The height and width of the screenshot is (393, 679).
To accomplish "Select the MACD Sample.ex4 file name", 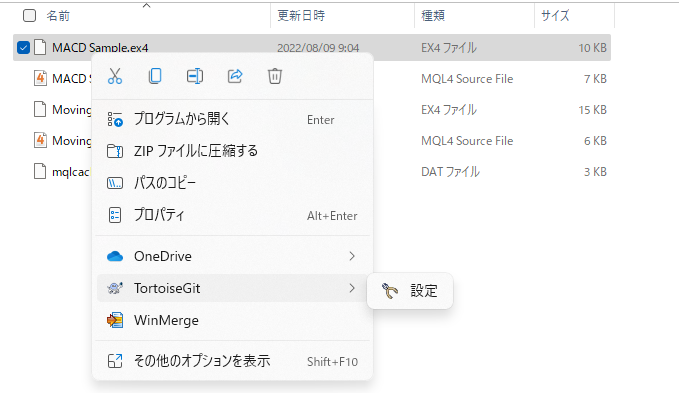I will [100, 48].
